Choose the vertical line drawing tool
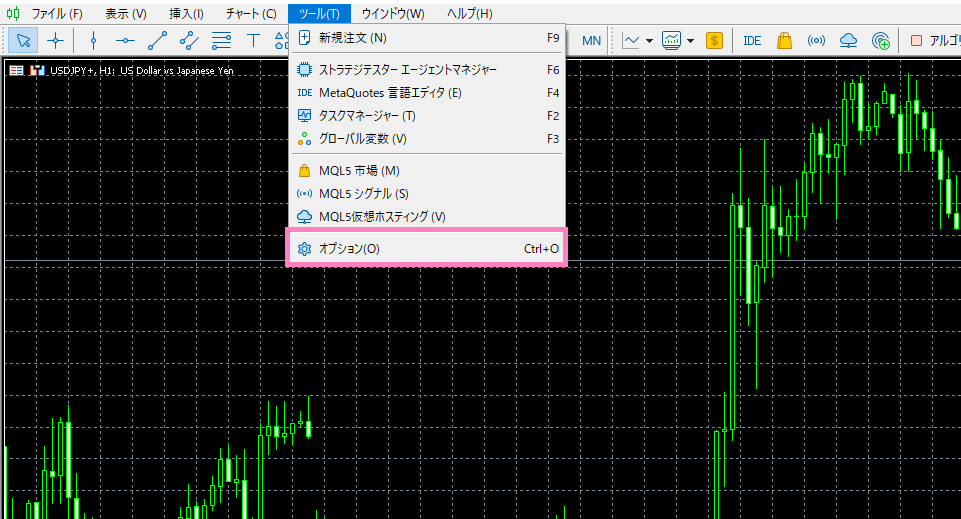961x519 pixels. (93, 41)
